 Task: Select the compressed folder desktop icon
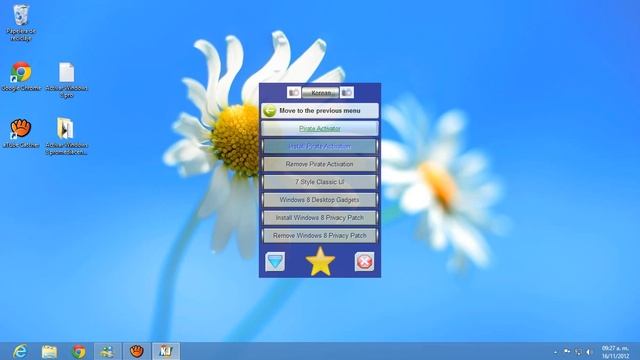tap(67, 136)
